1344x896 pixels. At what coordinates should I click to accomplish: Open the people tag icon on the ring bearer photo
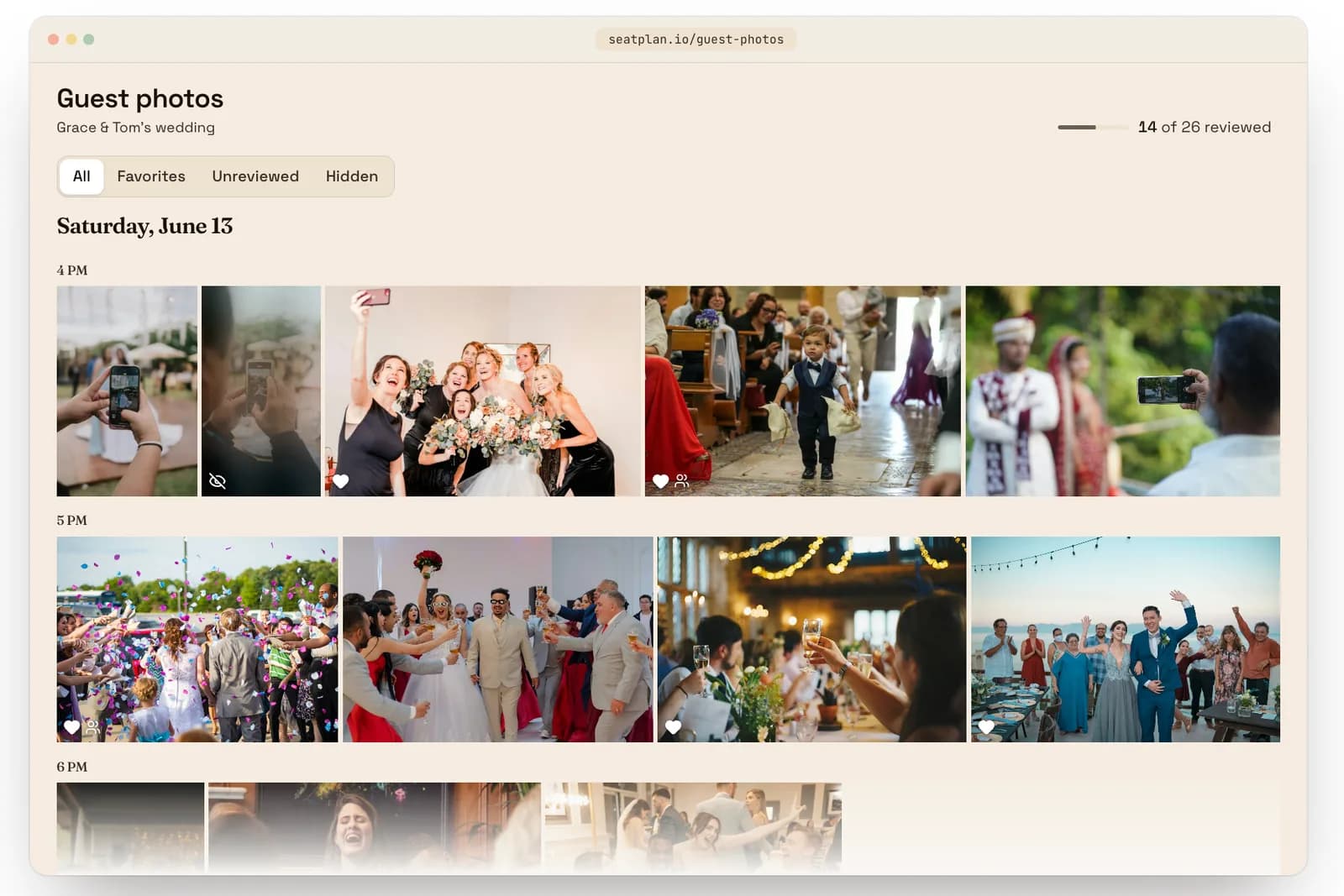682,481
